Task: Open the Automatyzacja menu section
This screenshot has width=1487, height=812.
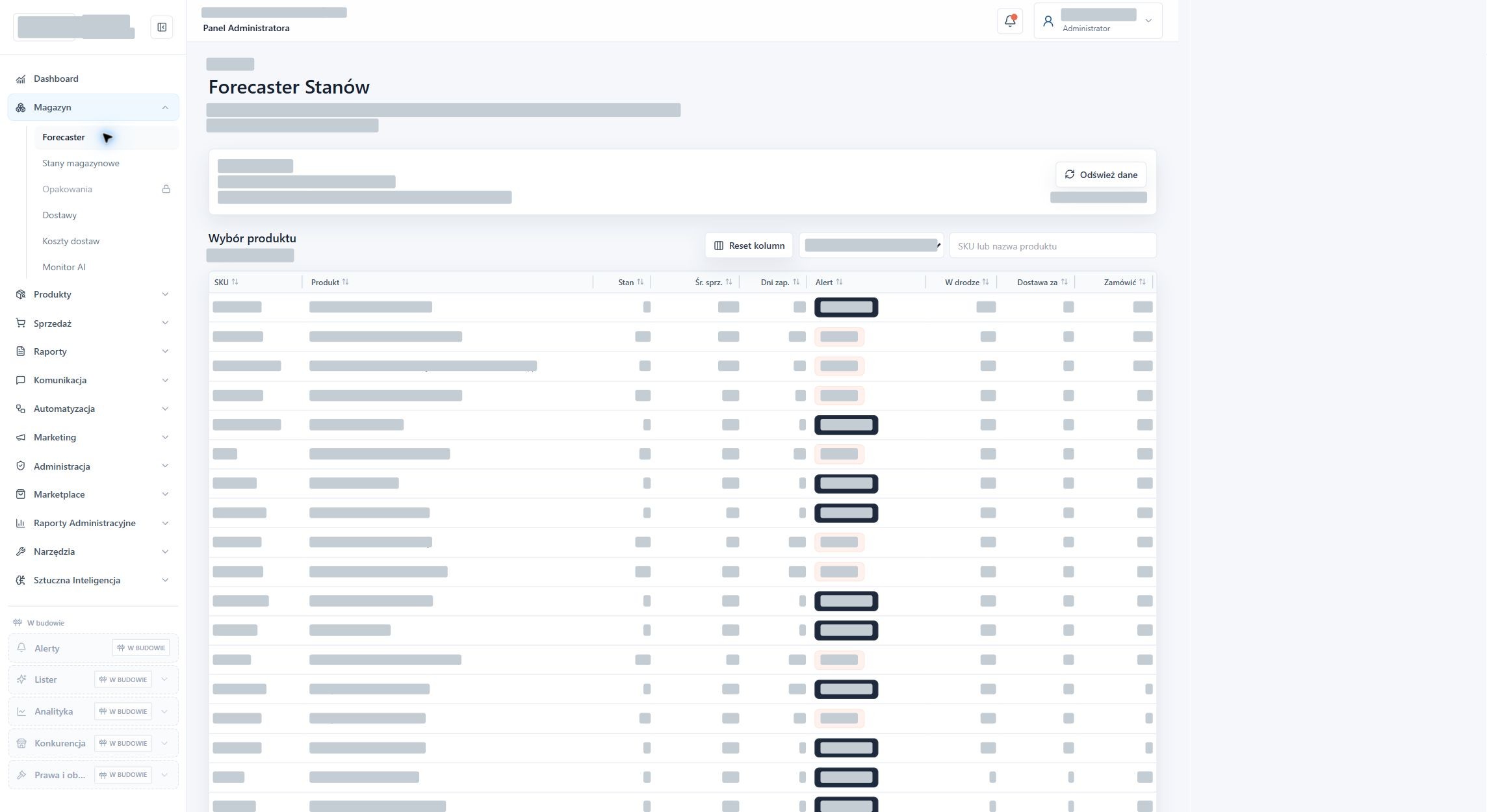Action: click(94, 409)
